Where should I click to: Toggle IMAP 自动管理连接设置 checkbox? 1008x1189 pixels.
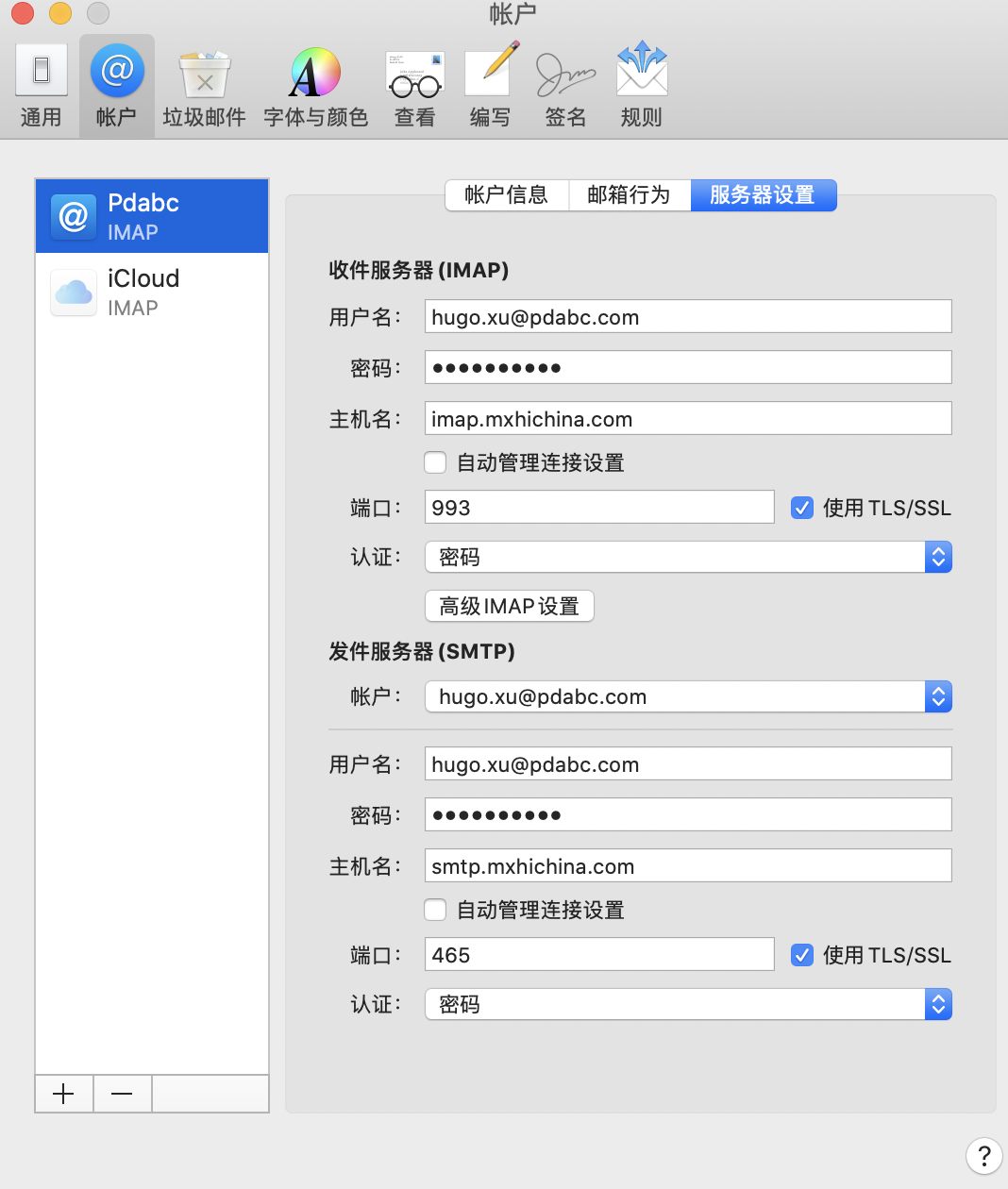[435, 462]
